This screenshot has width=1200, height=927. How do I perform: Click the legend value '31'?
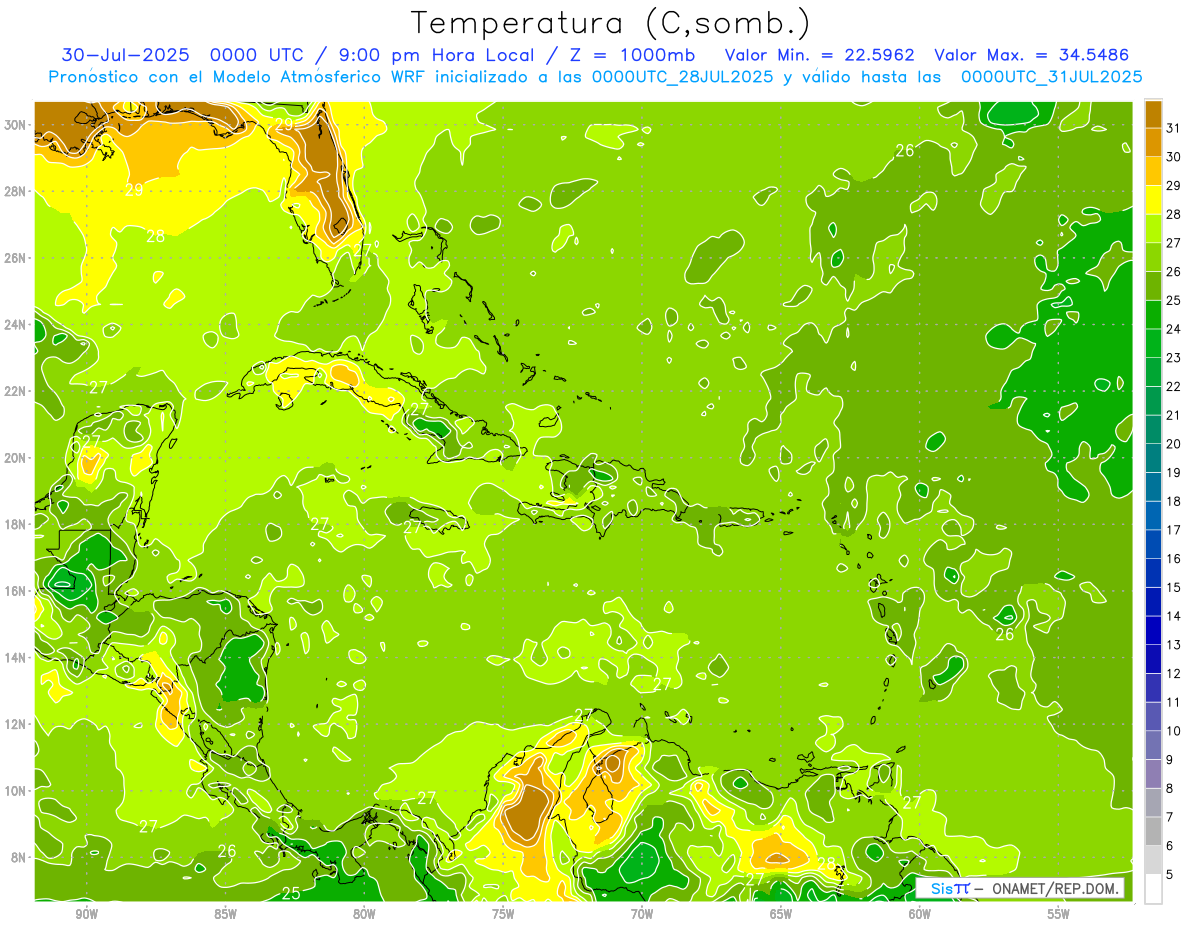pos(1173,128)
